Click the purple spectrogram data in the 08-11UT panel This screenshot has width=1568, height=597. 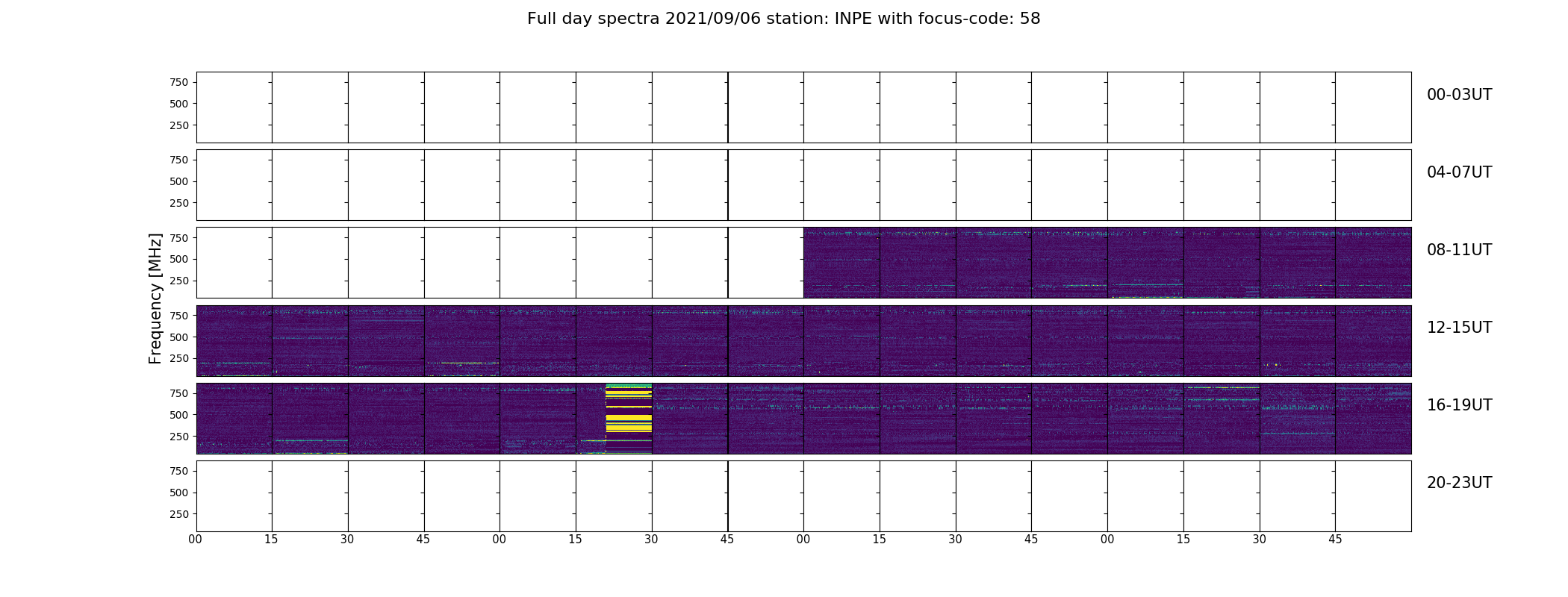click(1107, 263)
